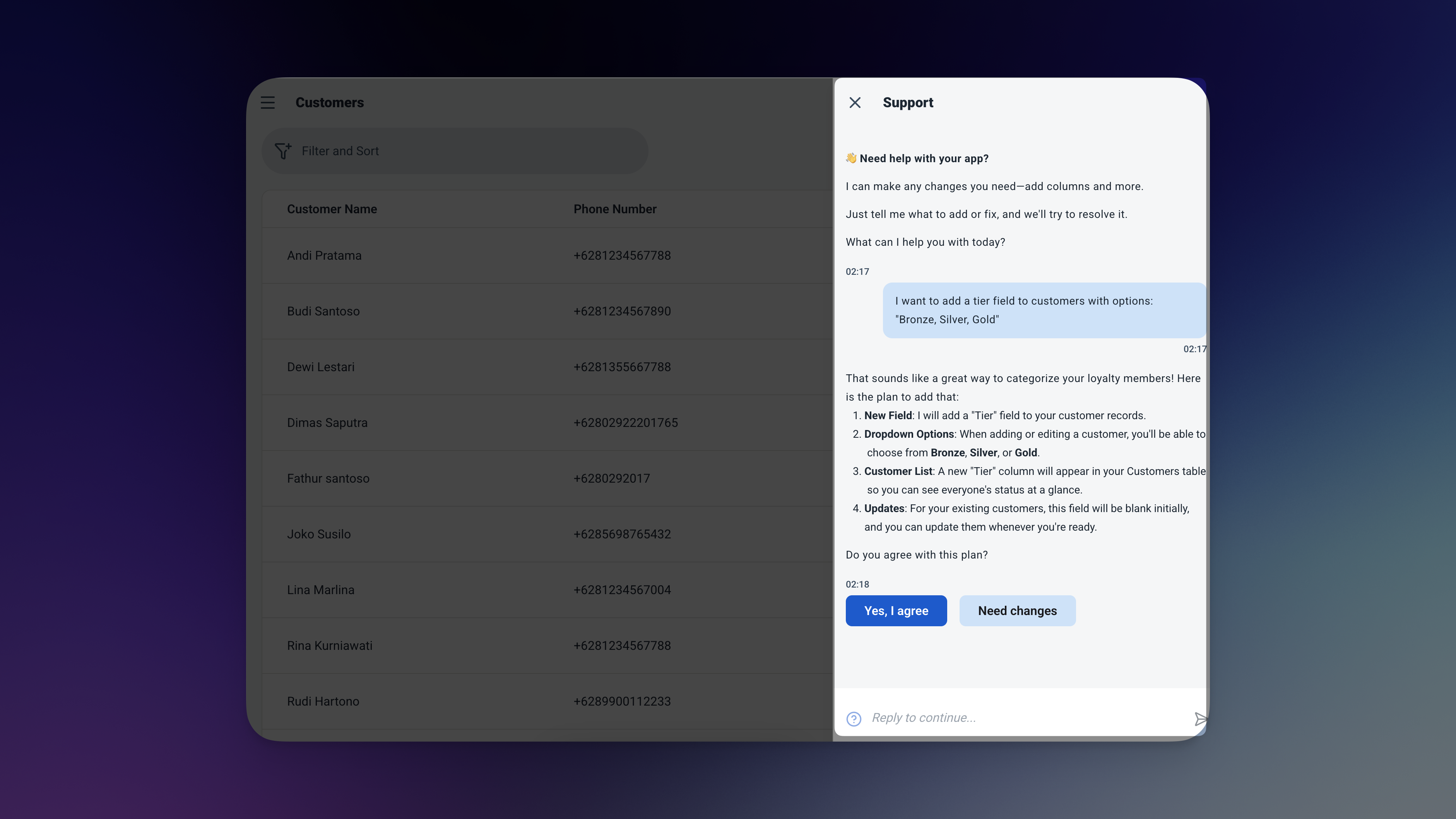Image resolution: width=1456 pixels, height=819 pixels.
Task: Close the Support chat panel
Action: (855, 102)
